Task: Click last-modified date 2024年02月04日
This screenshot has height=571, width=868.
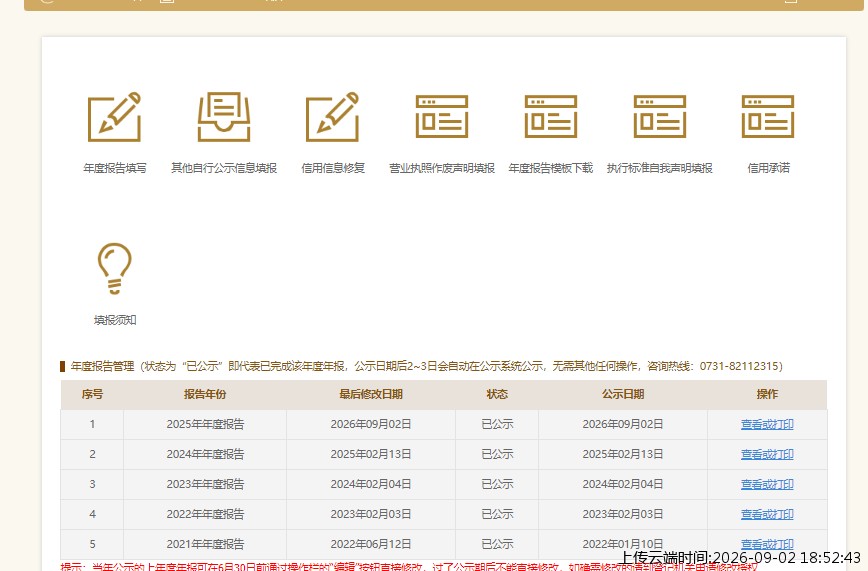Action: click(x=371, y=484)
